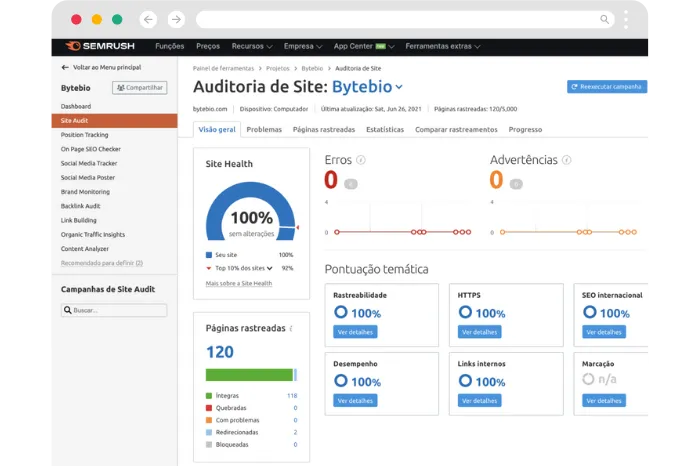Screen dimensions: 700x466
Task: Click Ver detalhes under Desempenho
Action: (x=355, y=401)
